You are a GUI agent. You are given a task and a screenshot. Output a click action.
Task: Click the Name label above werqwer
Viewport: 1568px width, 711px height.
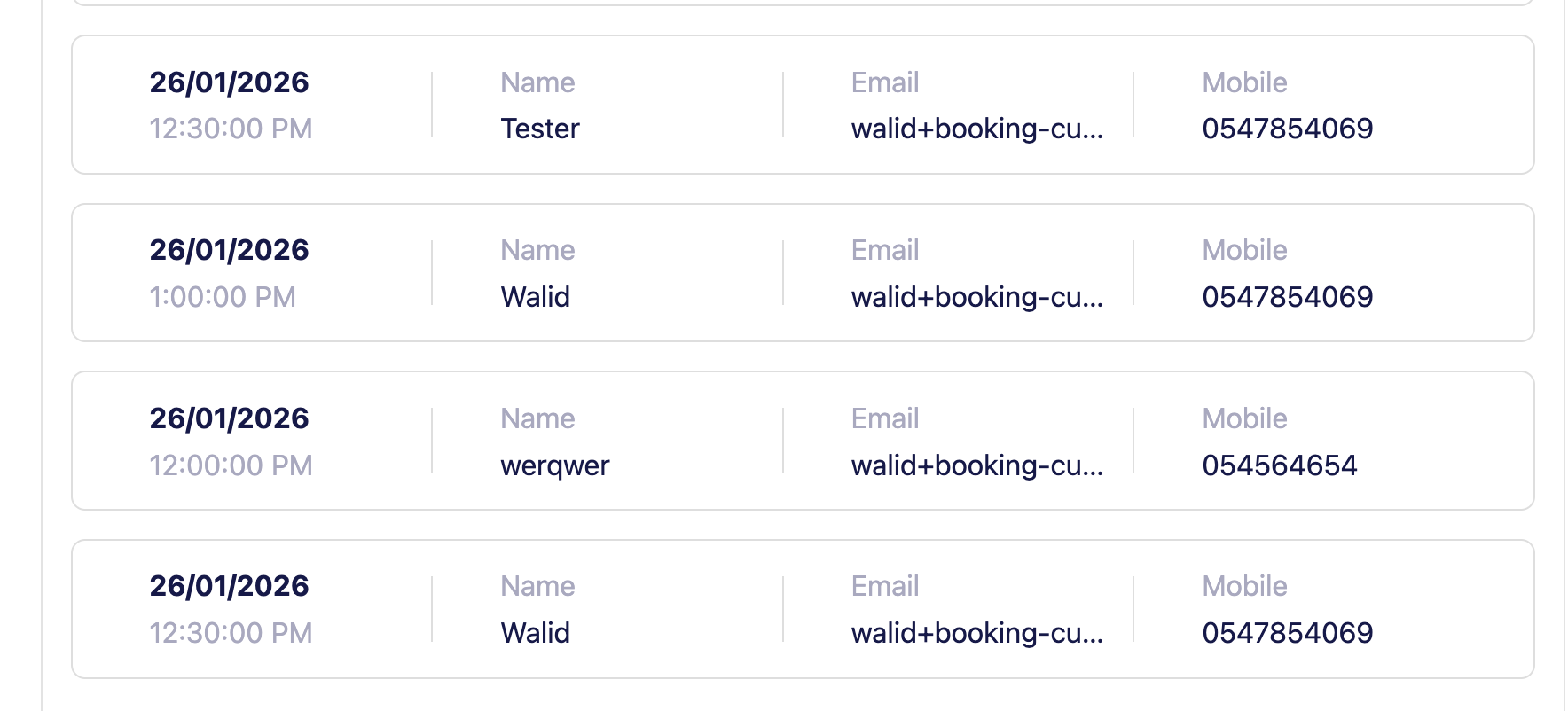[x=537, y=418]
